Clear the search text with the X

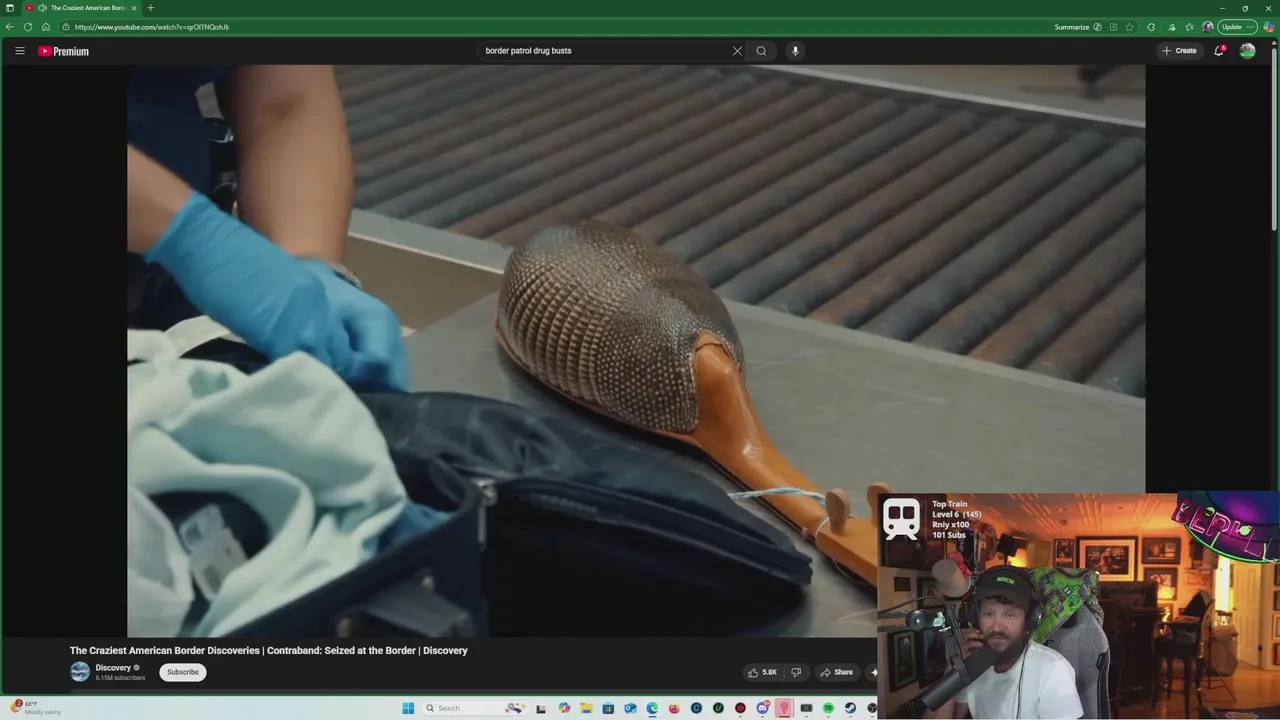(x=737, y=51)
